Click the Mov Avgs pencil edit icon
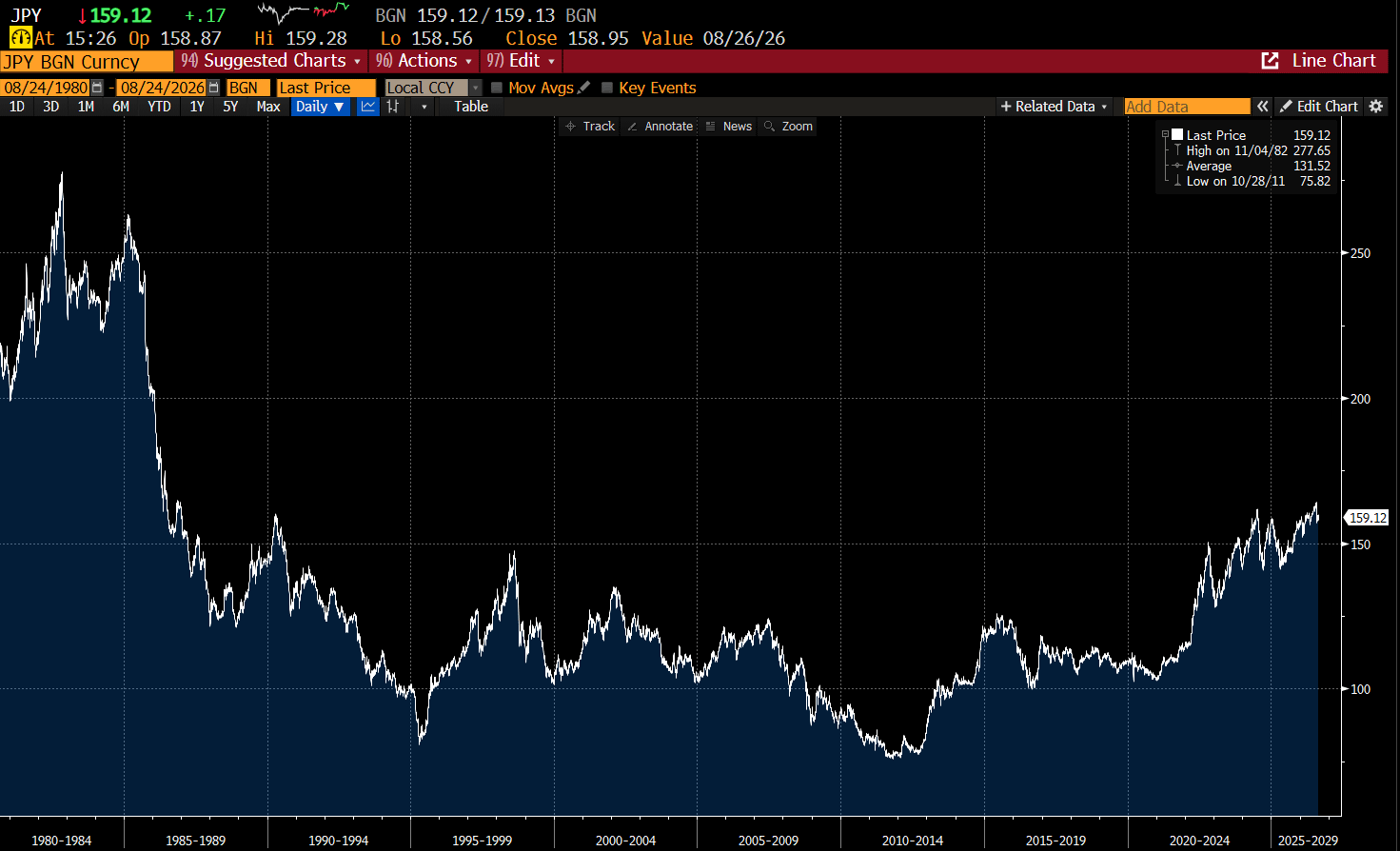 (x=583, y=88)
